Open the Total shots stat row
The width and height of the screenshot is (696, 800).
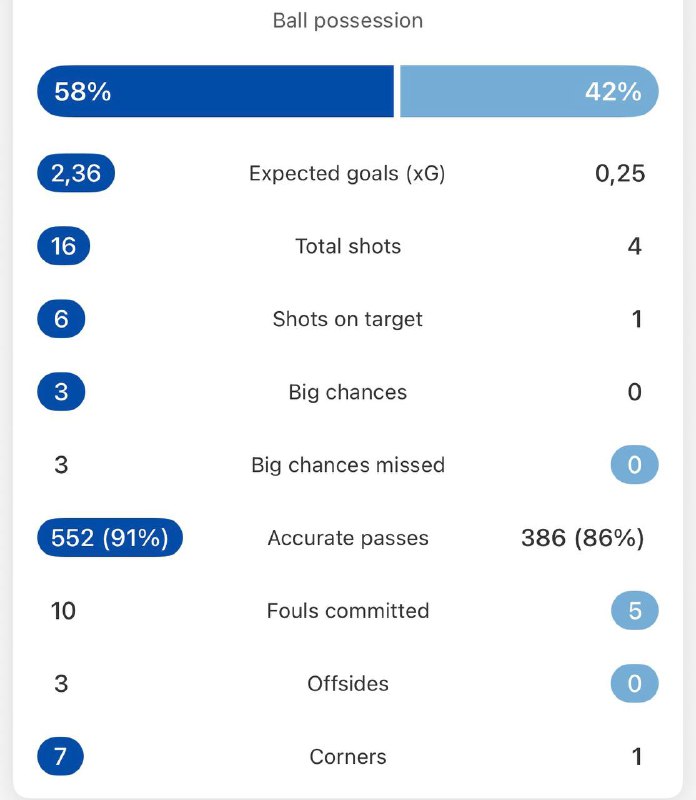coord(347,245)
